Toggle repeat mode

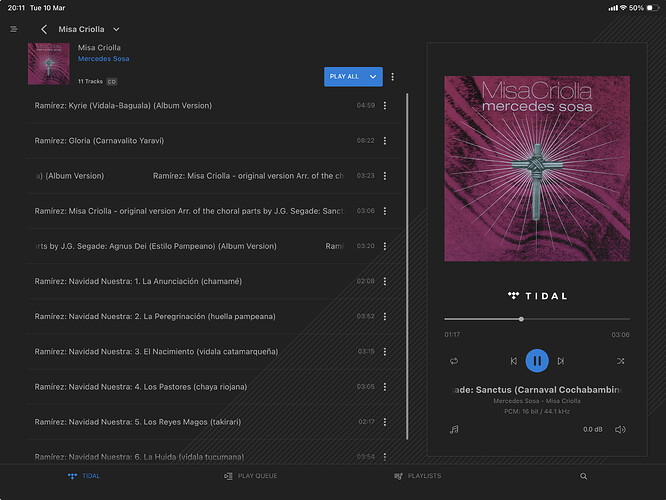click(454, 361)
